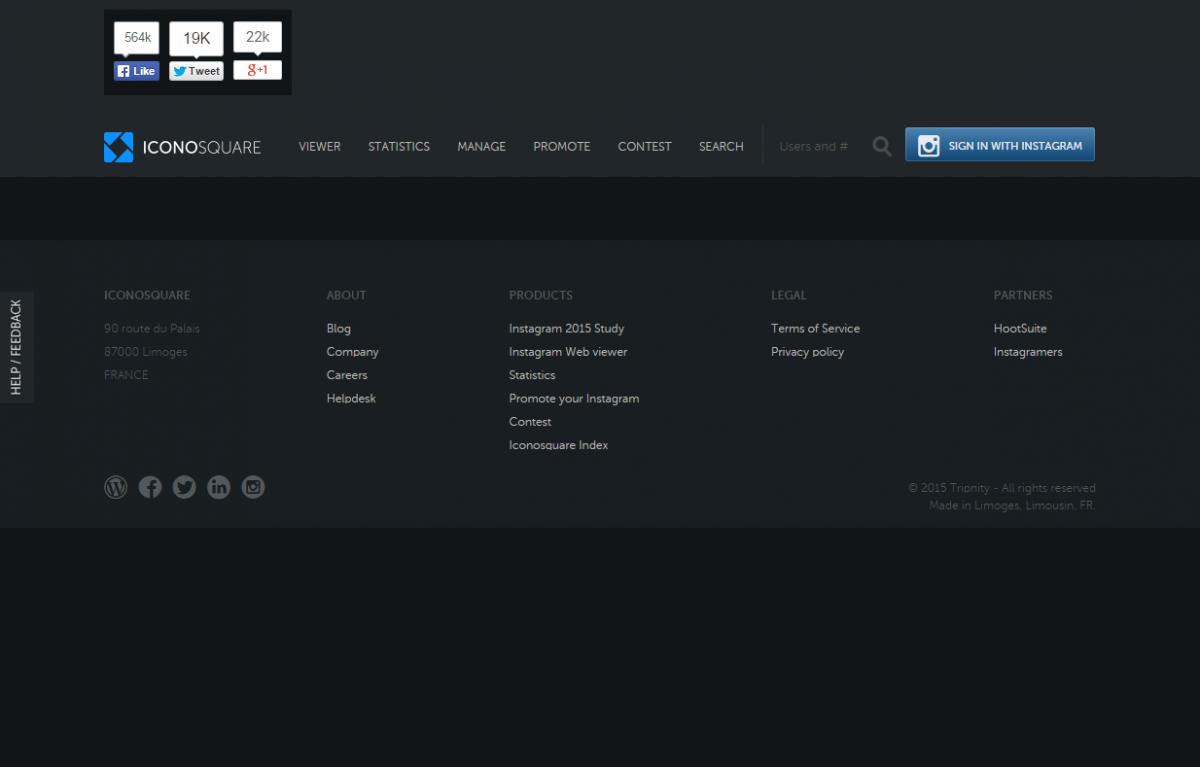Sign in with Instagram
This screenshot has width=1200, height=767.
click(1000, 144)
